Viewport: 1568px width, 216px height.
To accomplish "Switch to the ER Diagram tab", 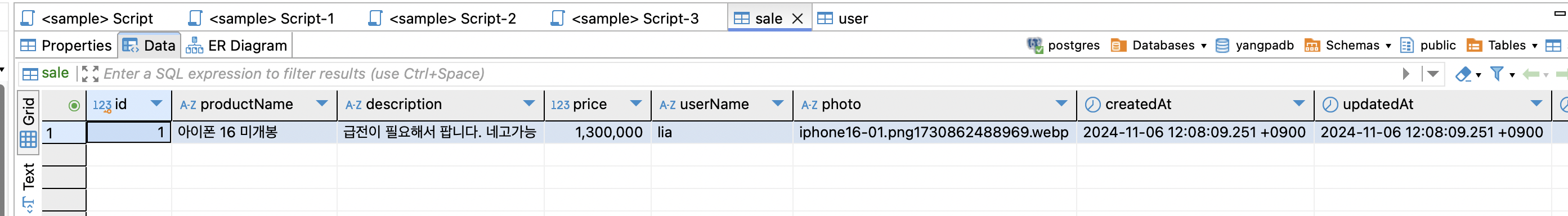I will [236, 46].
